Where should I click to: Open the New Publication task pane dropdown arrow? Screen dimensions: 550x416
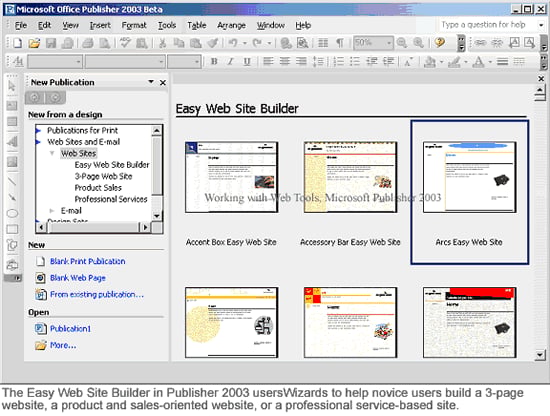coord(151,82)
